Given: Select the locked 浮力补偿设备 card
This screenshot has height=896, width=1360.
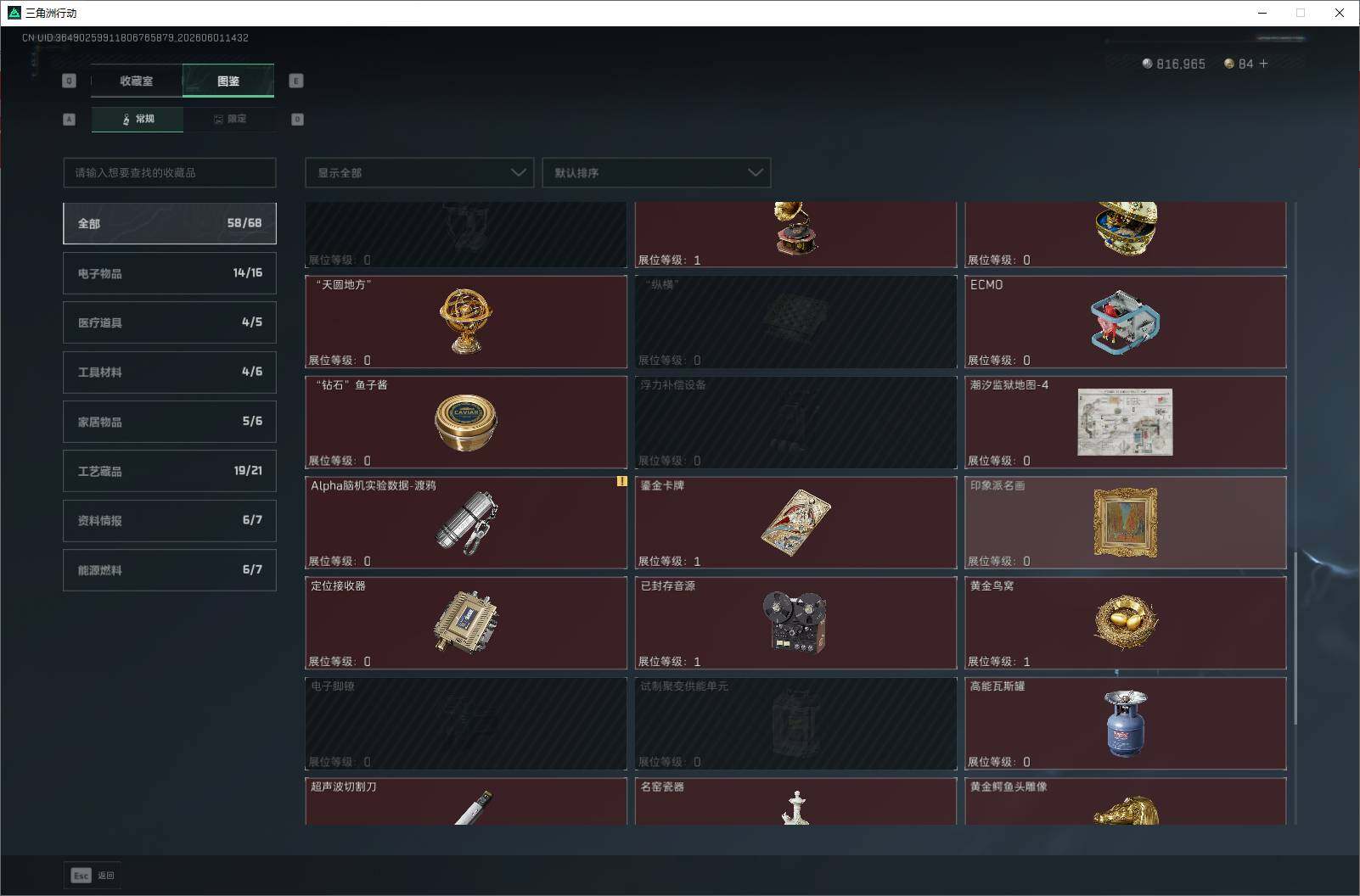Looking at the screenshot, I should click(x=795, y=422).
